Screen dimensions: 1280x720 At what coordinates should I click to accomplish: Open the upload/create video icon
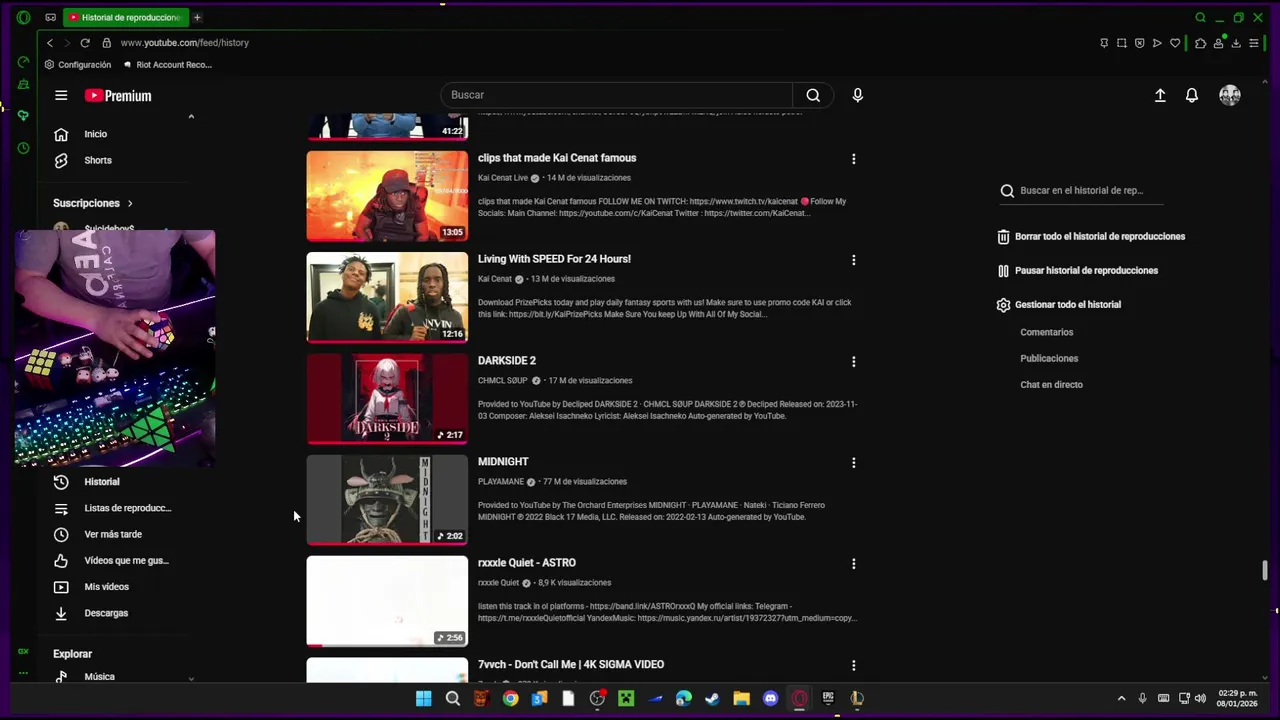click(x=1160, y=95)
